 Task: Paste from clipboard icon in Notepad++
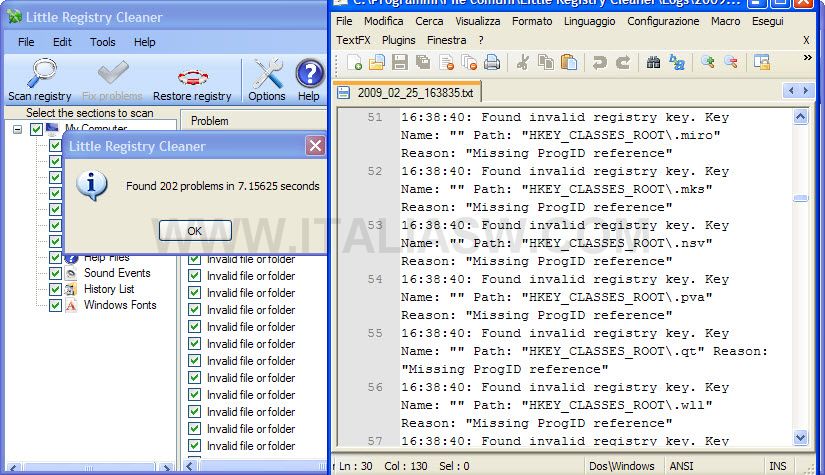pyautogui.click(x=569, y=63)
